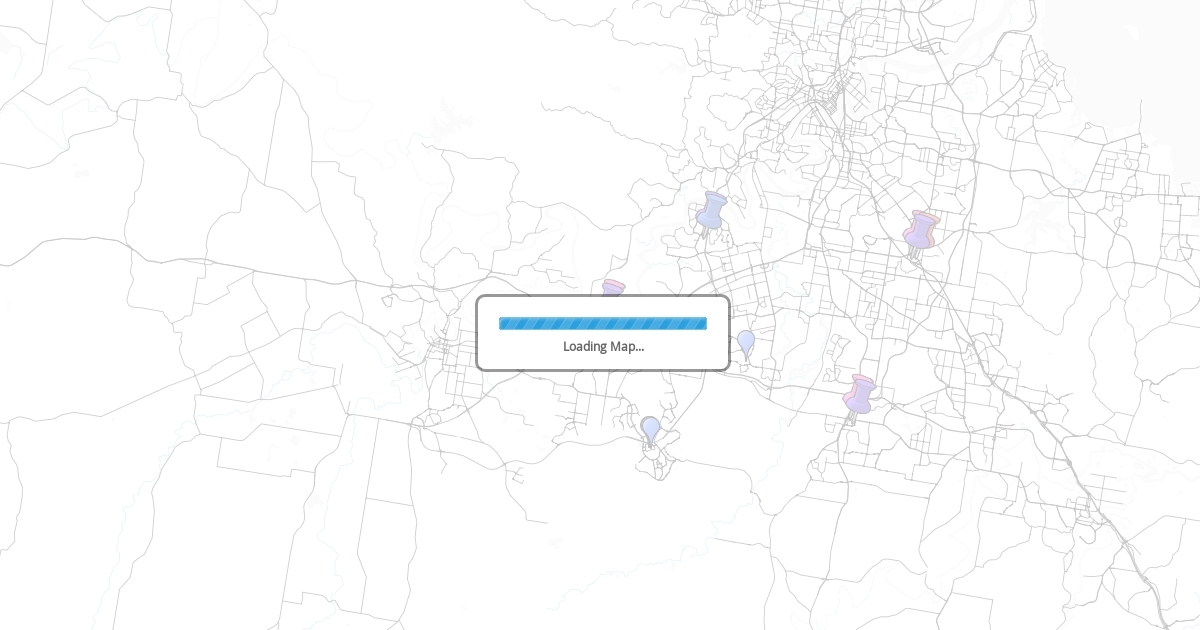Click the word "Map..." in the loading message

[627, 346]
